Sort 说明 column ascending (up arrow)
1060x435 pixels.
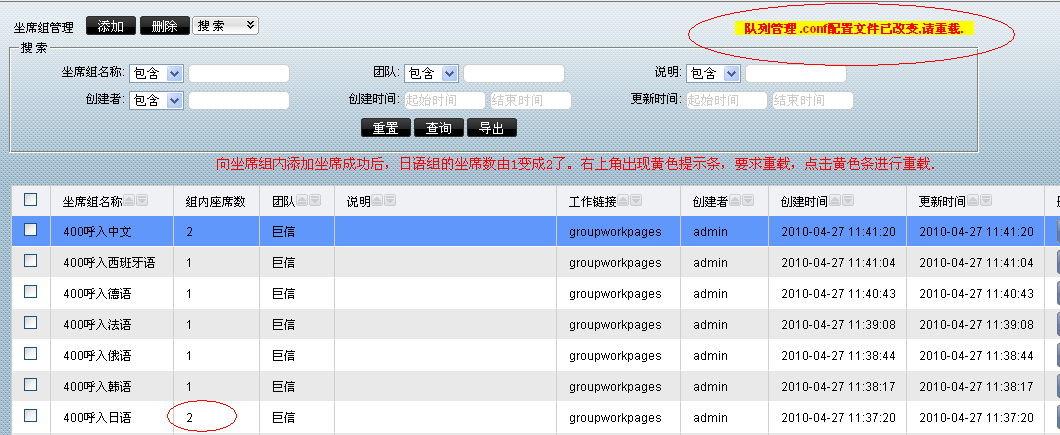378,201
